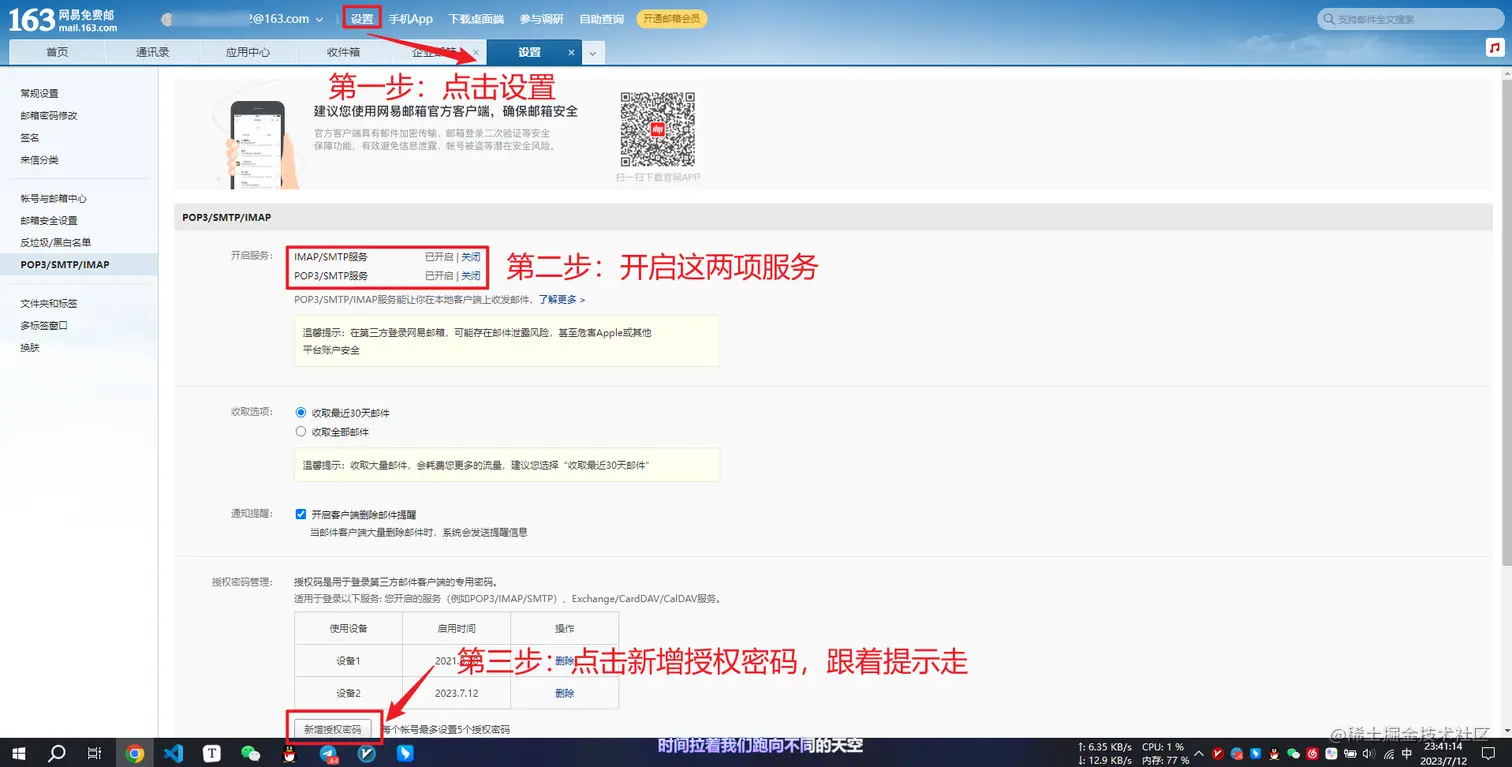Select the 收取全部邮件 option

click(301, 430)
